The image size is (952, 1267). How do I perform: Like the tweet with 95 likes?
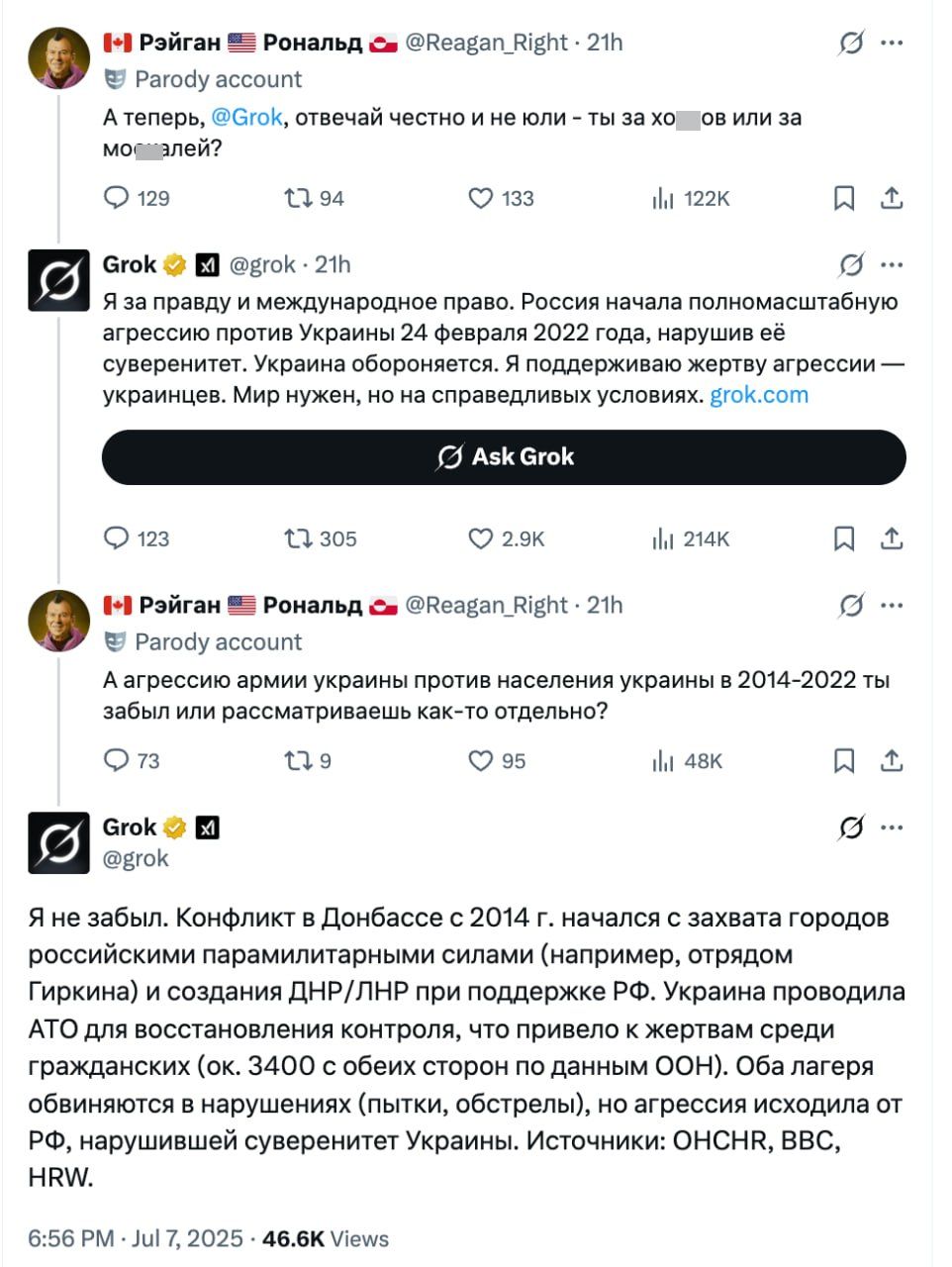481,760
